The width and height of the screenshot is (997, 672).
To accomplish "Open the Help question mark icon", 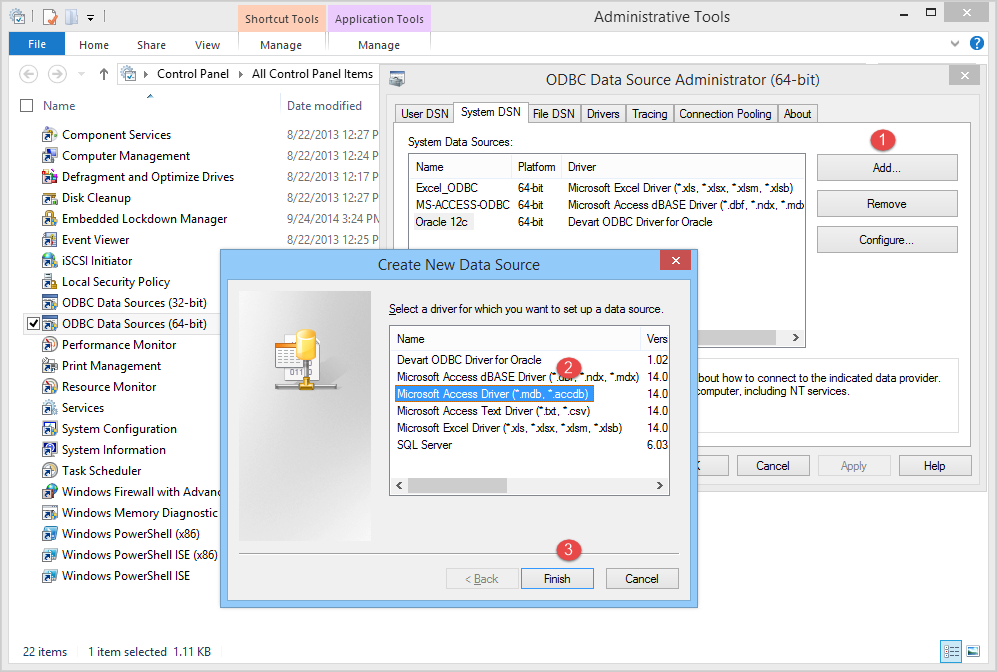I will (x=977, y=43).
